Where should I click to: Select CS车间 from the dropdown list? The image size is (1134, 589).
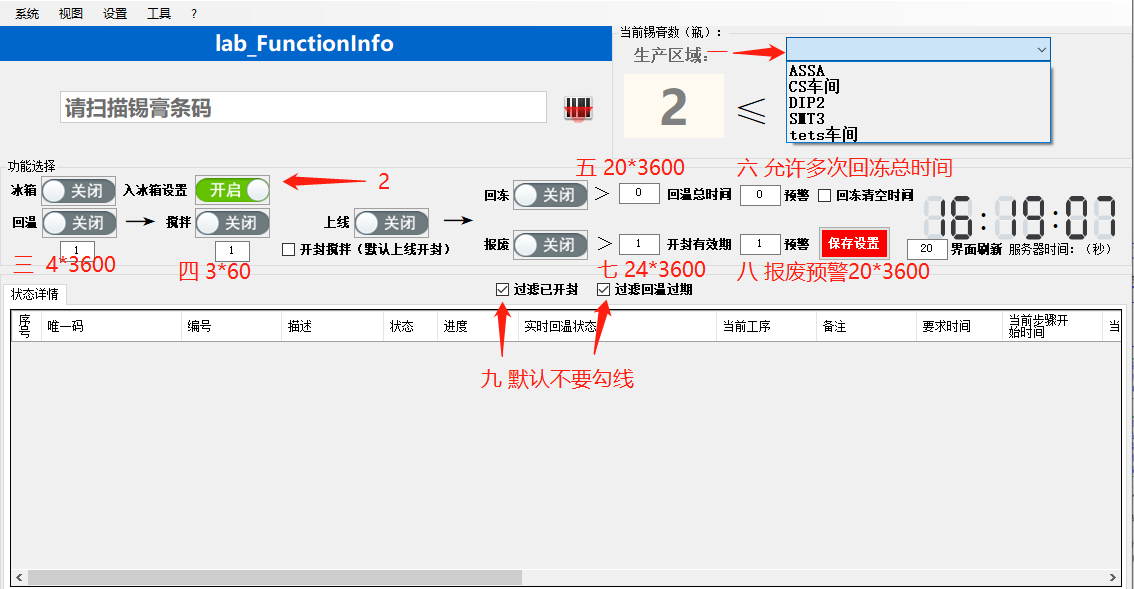pos(814,87)
